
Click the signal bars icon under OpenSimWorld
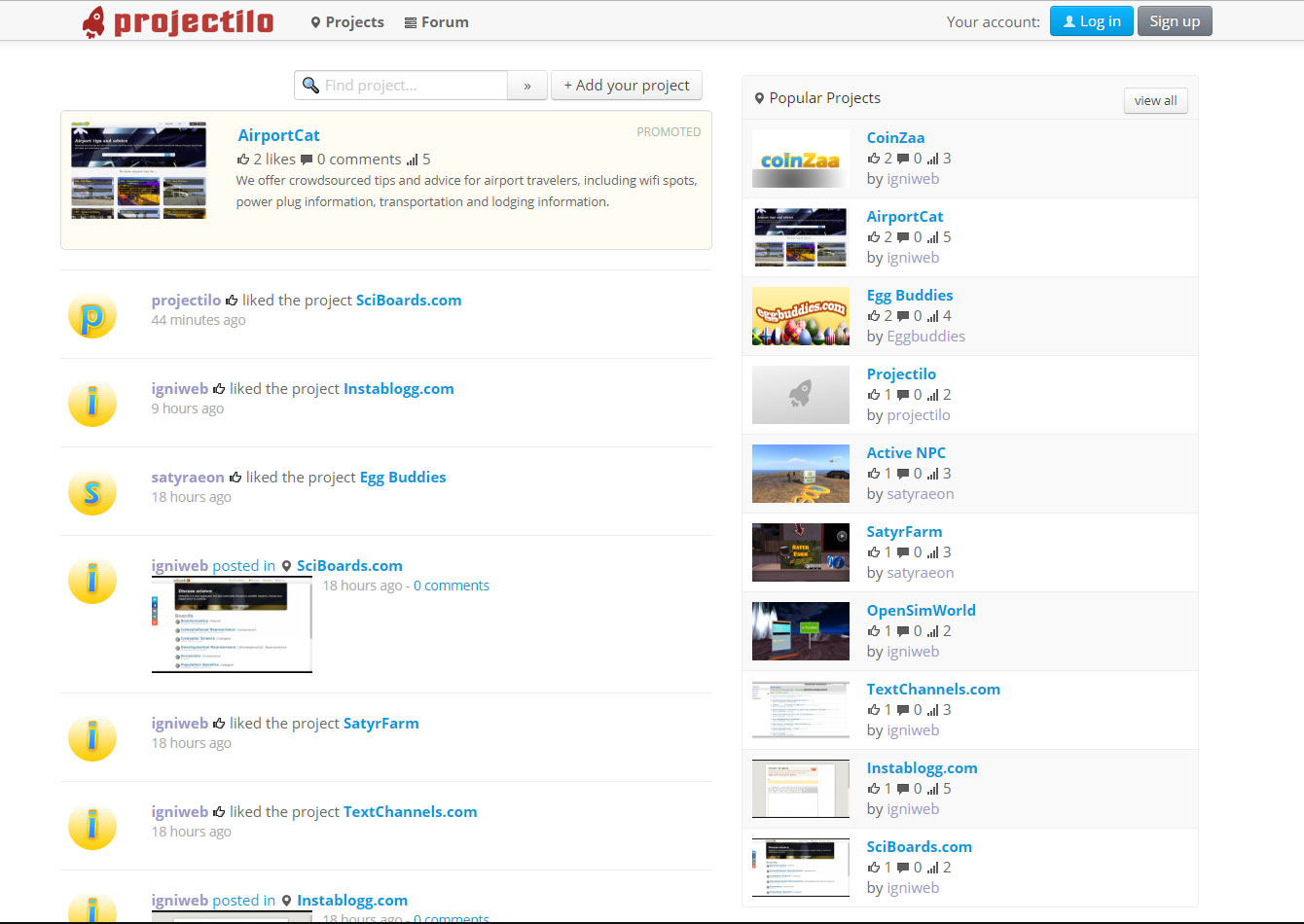(x=933, y=631)
